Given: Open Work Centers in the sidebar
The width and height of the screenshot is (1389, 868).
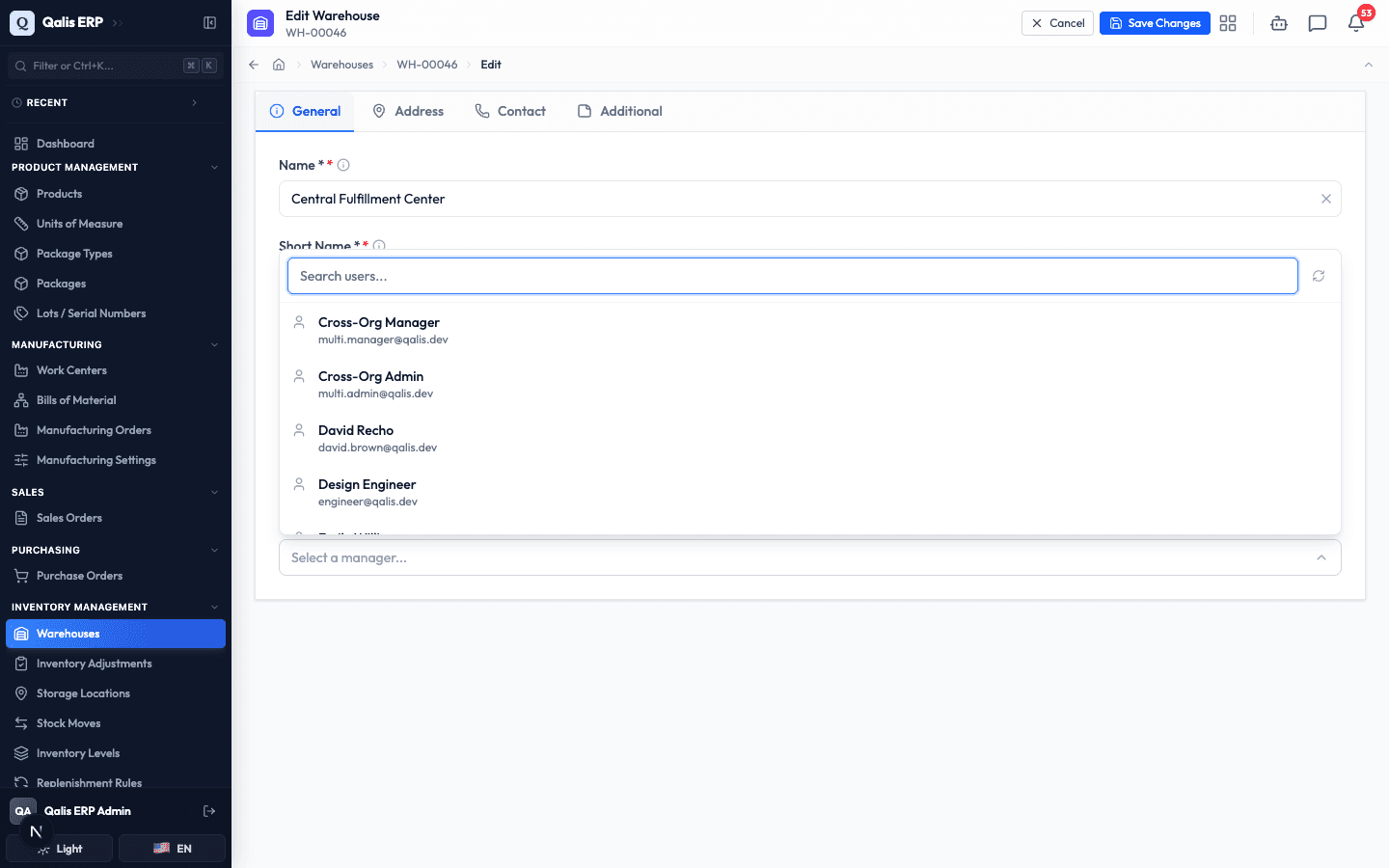Looking at the screenshot, I should 116,370.
